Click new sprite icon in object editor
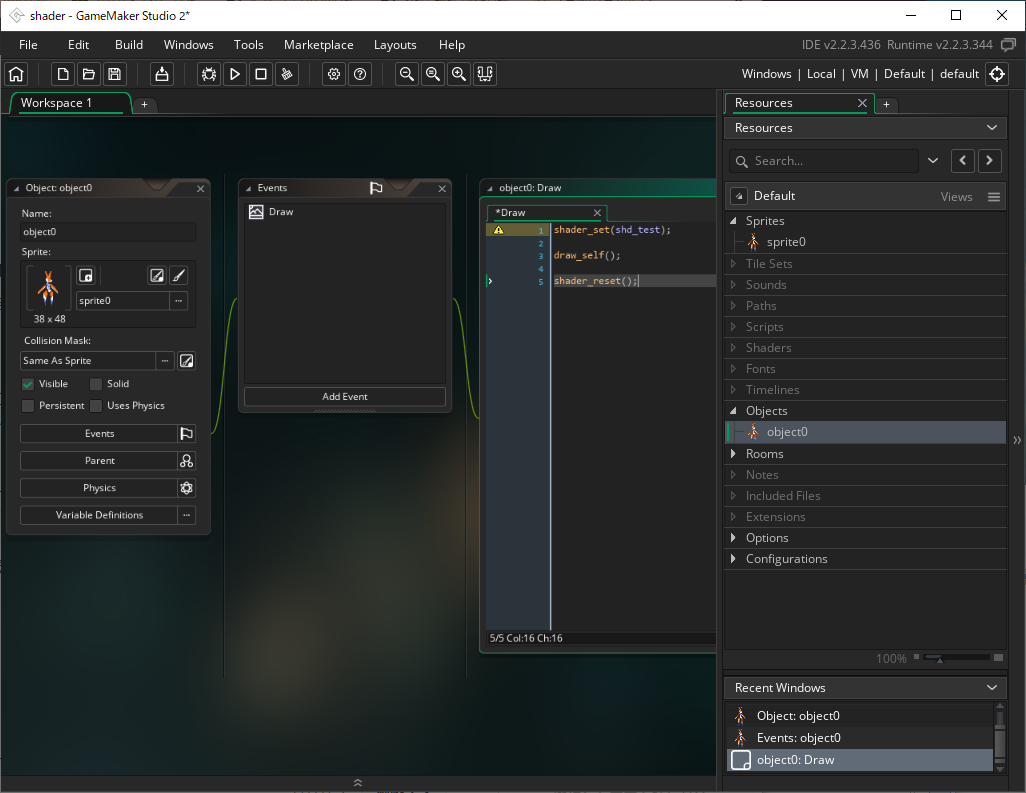The height and width of the screenshot is (793, 1026). (86, 275)
